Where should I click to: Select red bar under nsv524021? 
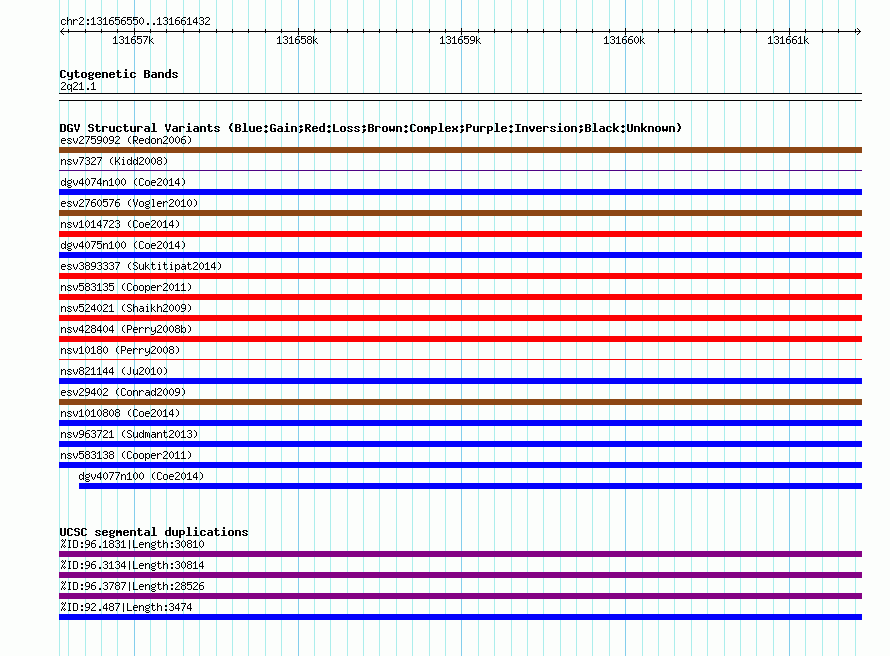(460, 318)
